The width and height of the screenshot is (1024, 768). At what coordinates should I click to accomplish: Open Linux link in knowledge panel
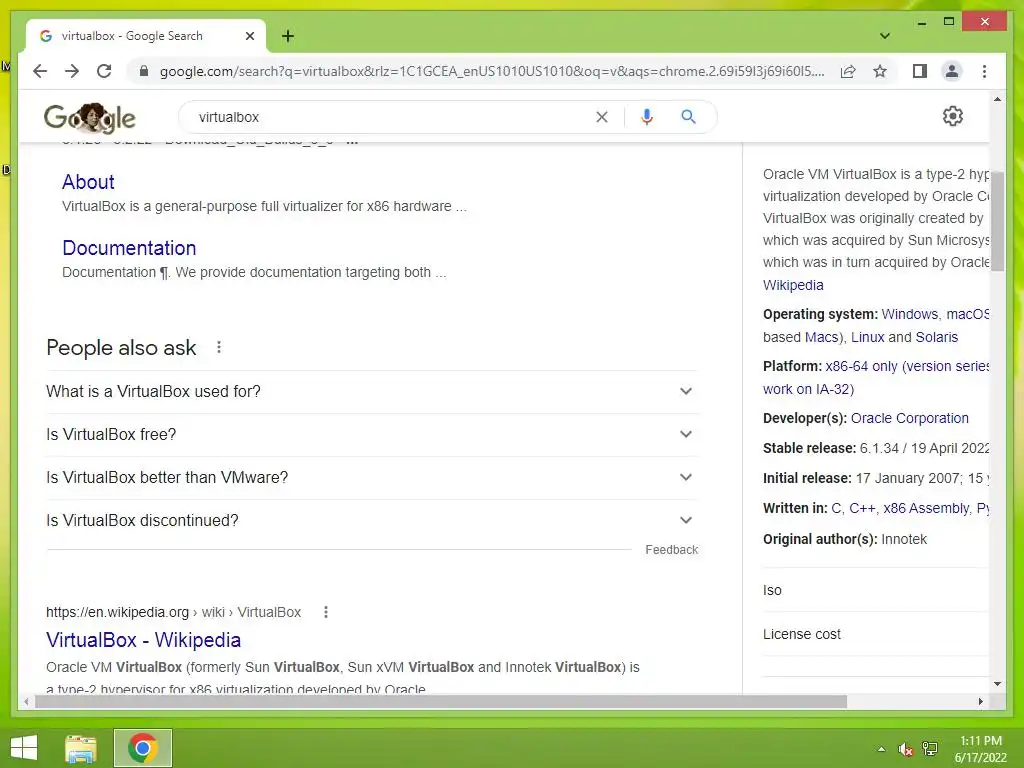pos(867,337)
